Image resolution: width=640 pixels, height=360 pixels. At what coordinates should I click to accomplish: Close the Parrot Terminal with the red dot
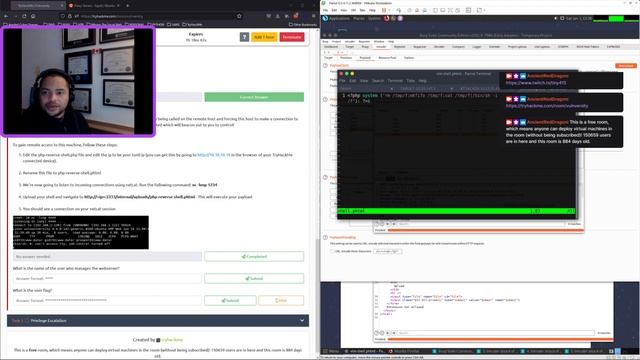[x=341, y=74]
